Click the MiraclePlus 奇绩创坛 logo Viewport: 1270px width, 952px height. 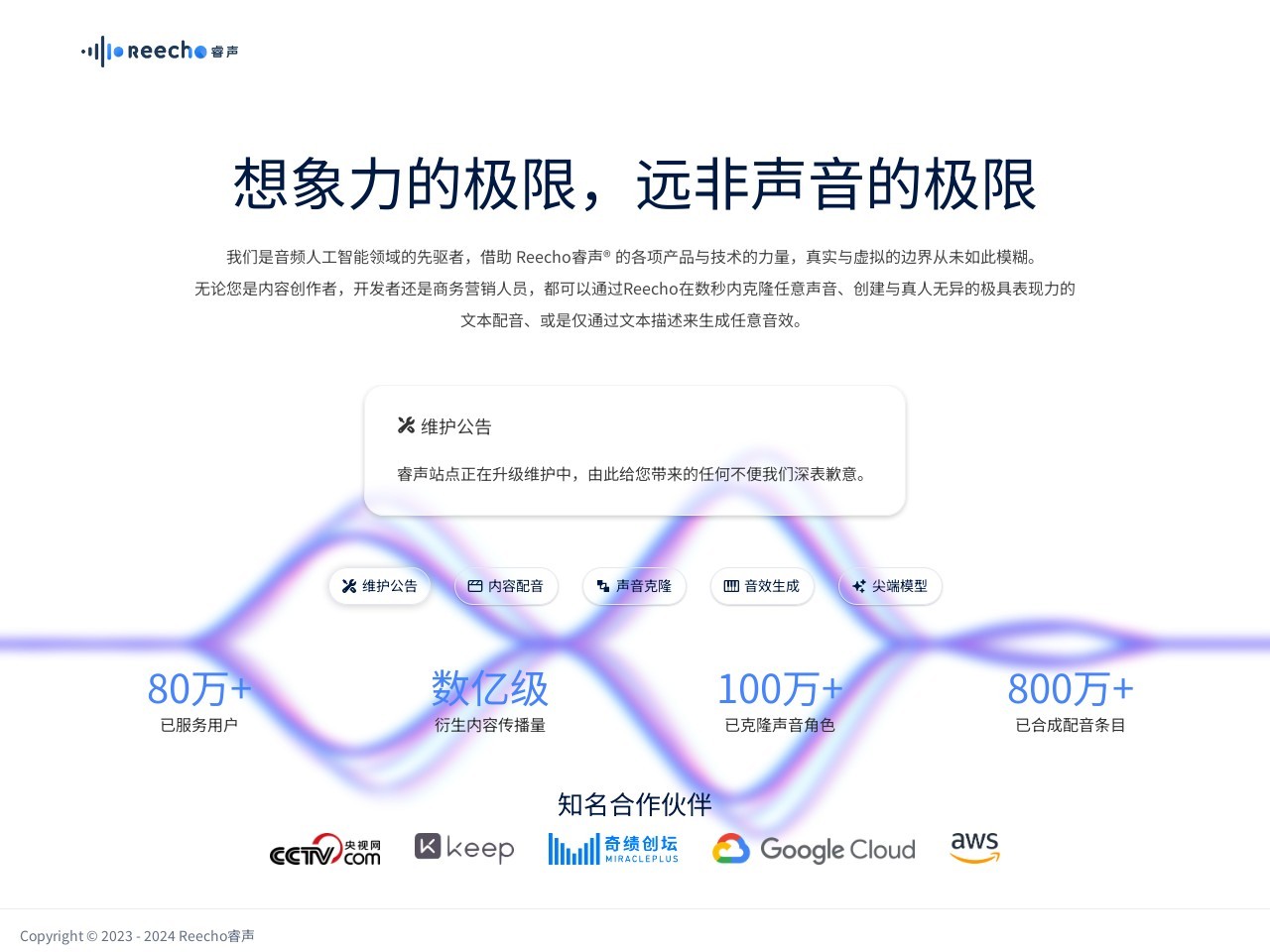pyautogui.click(x=613, y=849)
